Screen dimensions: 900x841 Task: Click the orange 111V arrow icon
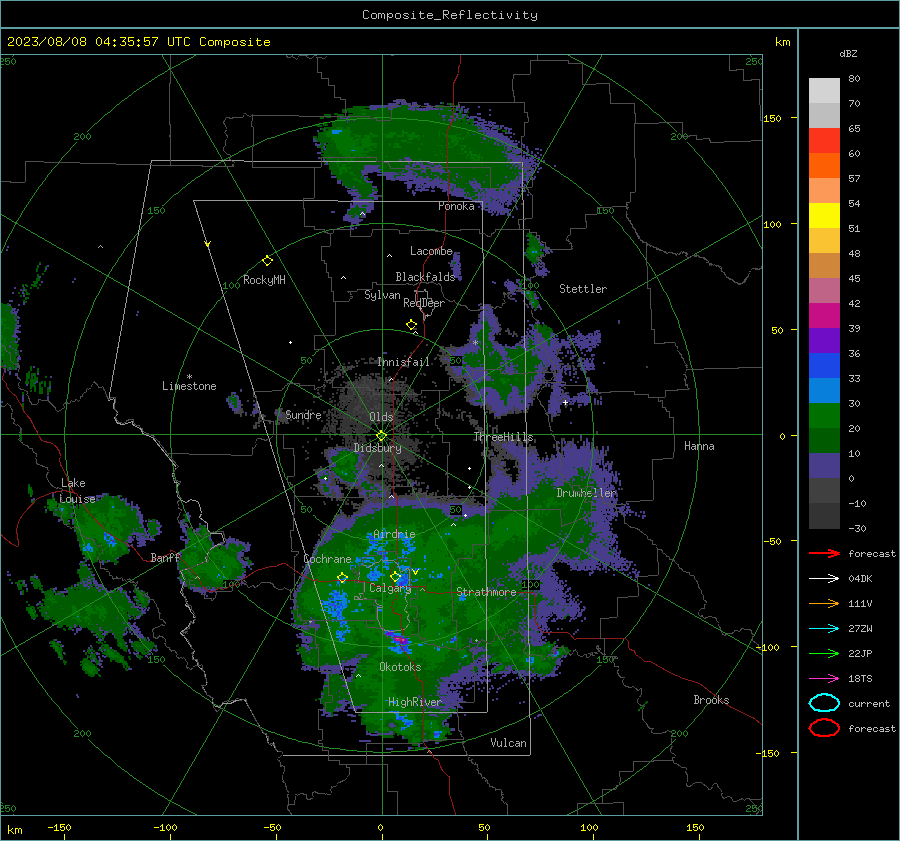824,603
